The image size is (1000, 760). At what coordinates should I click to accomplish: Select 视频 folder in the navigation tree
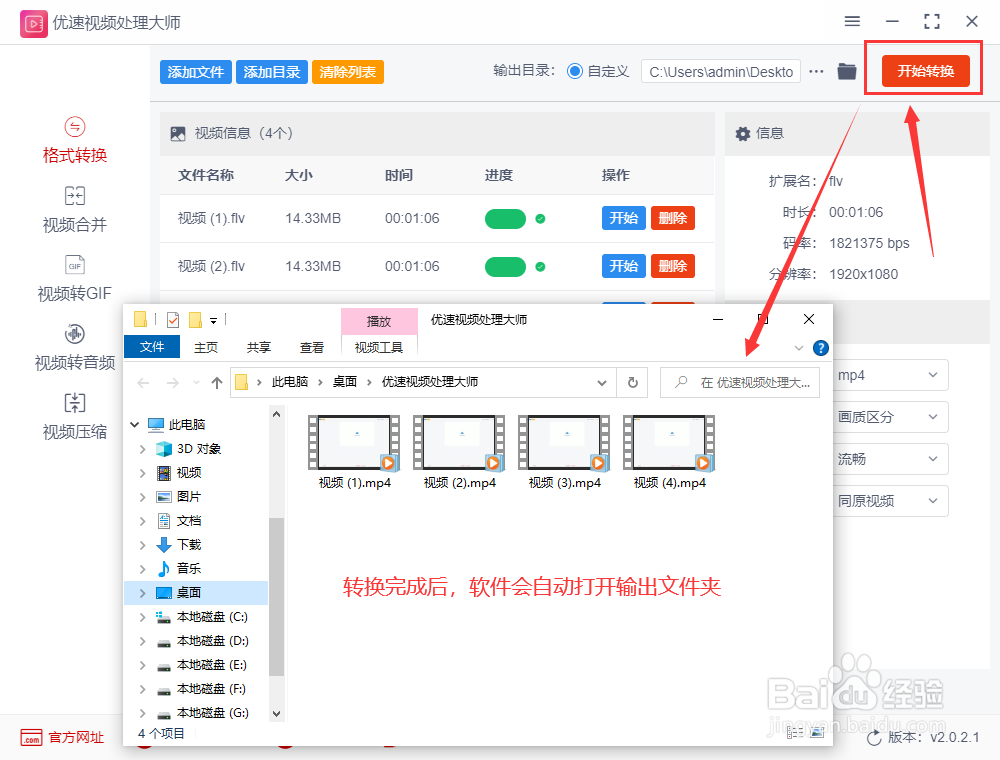click(189, 472)
